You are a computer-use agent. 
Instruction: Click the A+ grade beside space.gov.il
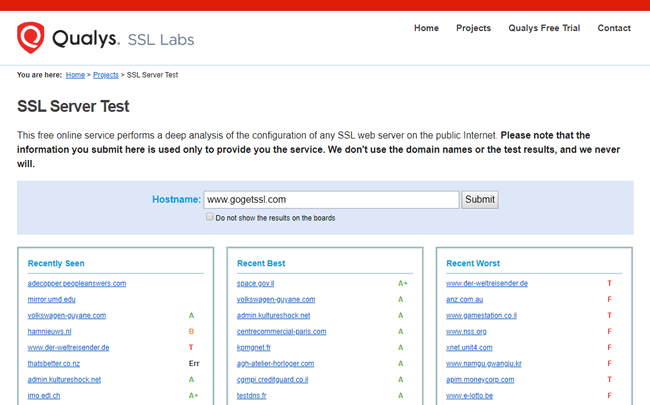(x=403, y=284)
